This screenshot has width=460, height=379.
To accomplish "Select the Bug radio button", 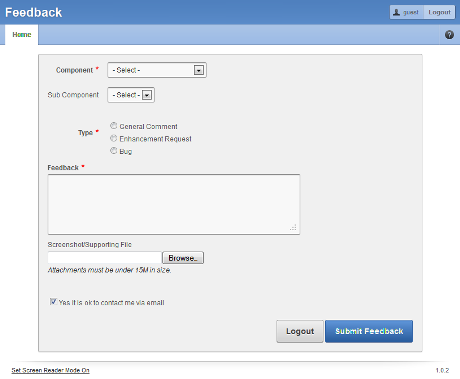I will [114, 151].
